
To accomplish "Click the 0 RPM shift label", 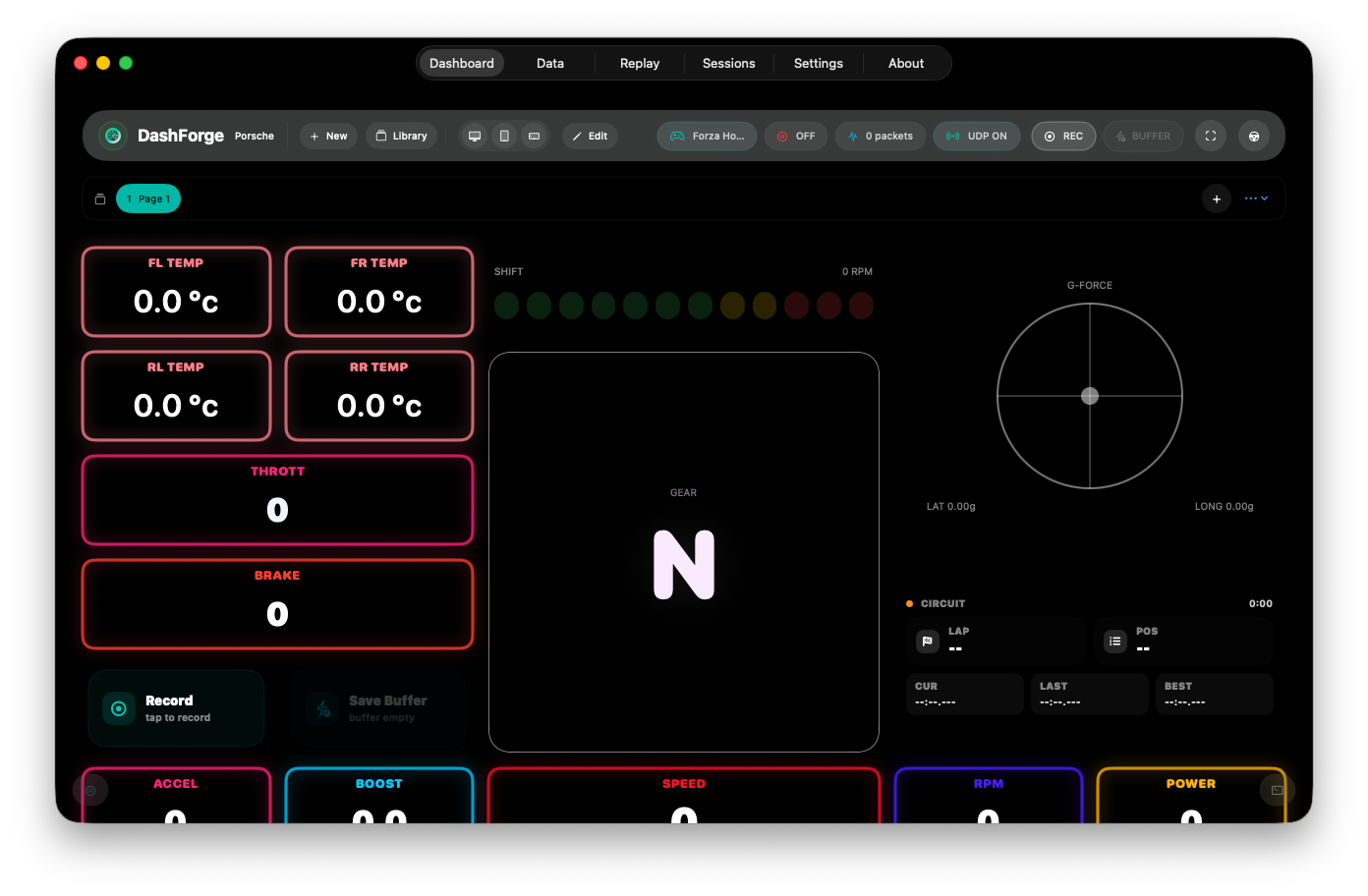I will click(x=857, y=271).
